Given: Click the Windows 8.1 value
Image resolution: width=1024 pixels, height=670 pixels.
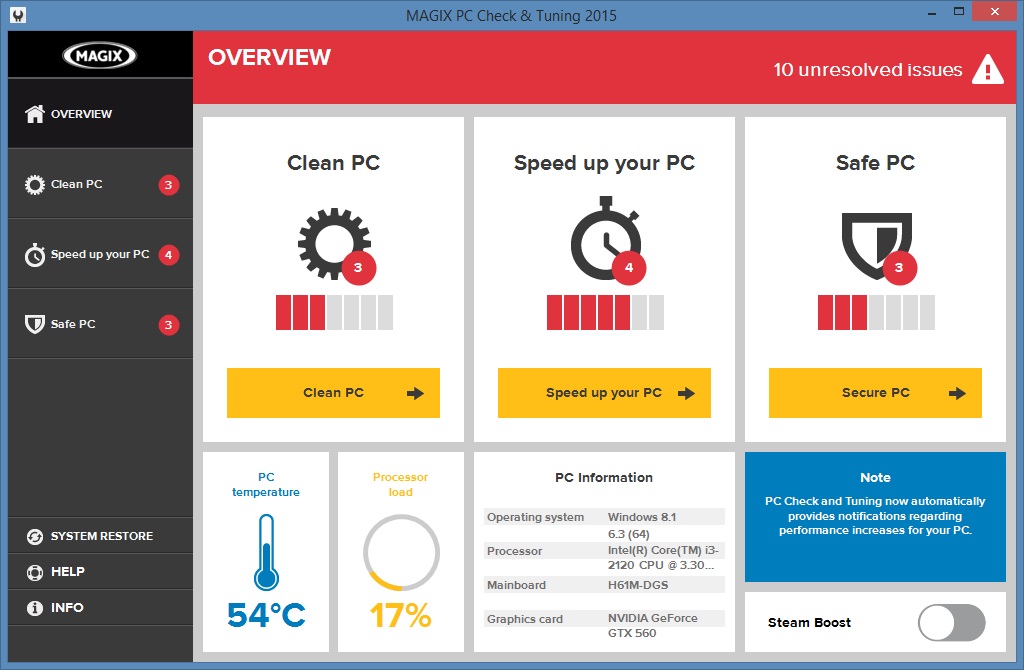Looking at the screenshot, I should (642, 517).
